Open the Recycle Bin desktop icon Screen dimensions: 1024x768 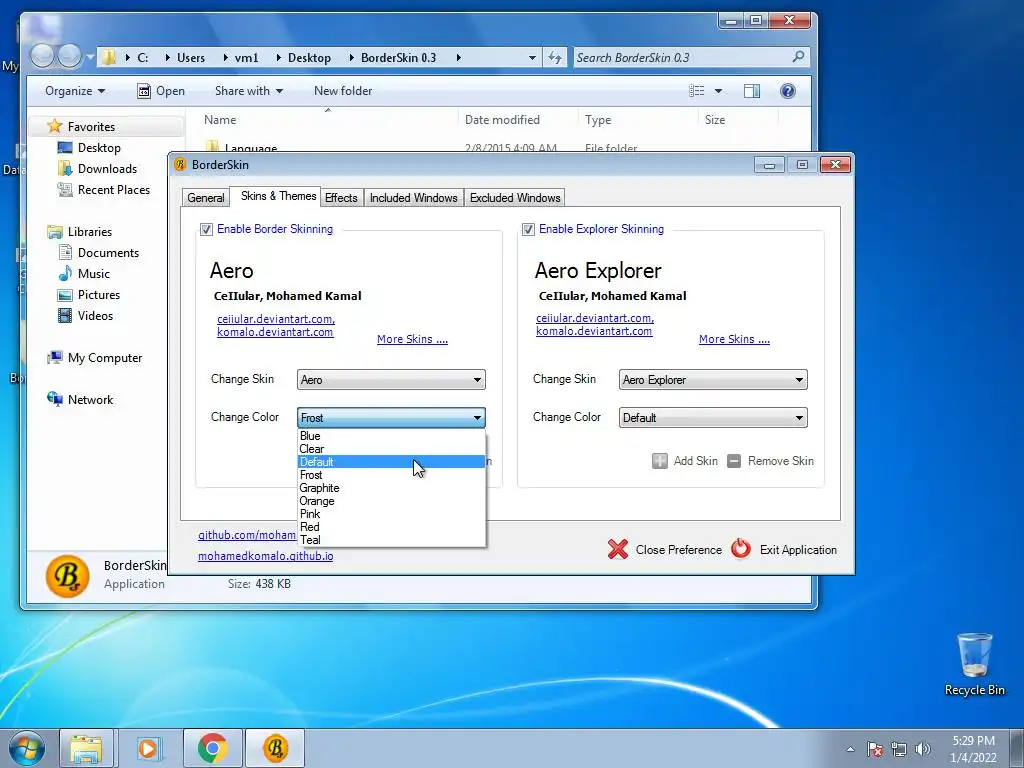[974, 664]
